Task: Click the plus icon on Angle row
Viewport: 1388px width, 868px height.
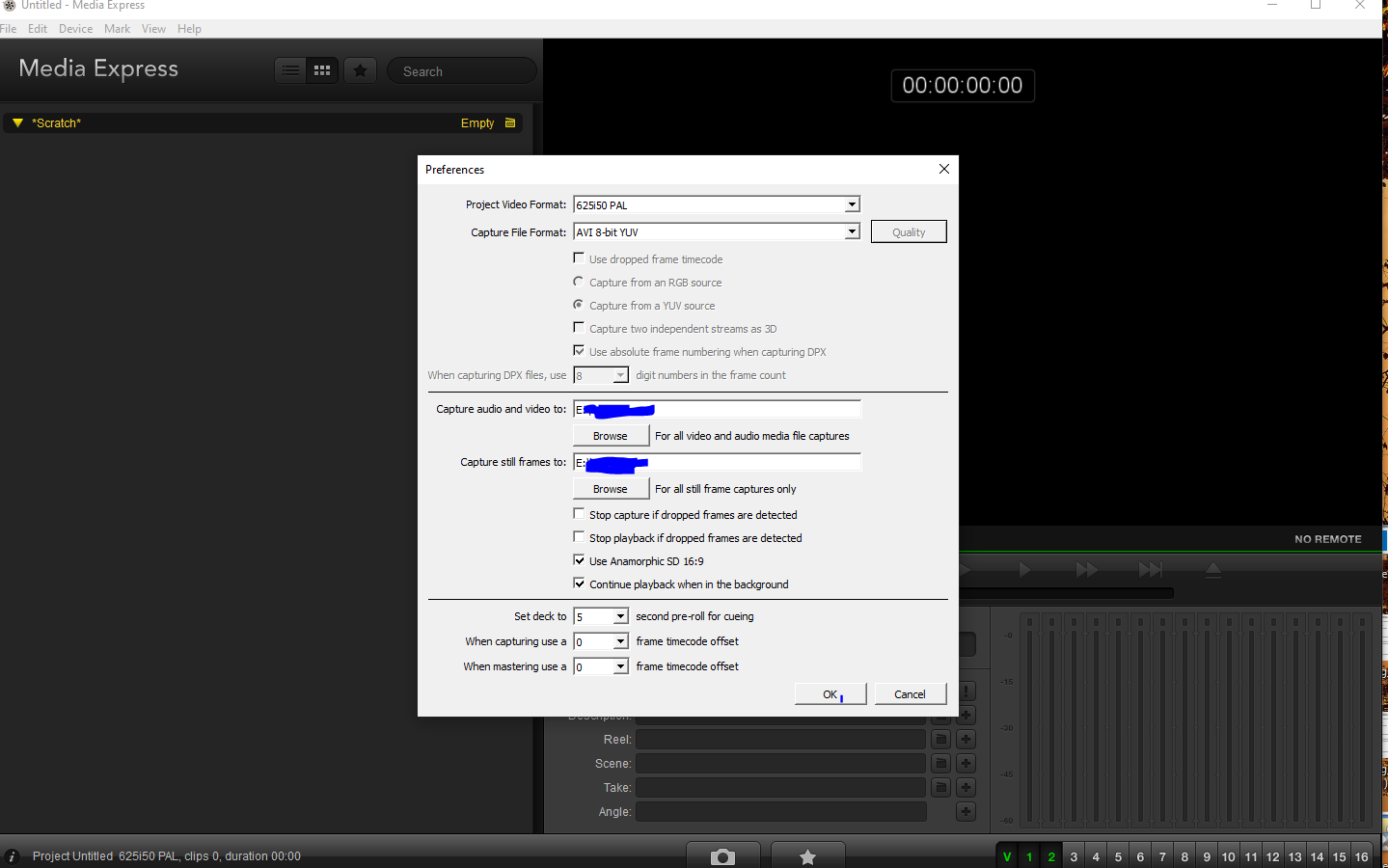Action: pyautogui.click(x=966, y=811)
